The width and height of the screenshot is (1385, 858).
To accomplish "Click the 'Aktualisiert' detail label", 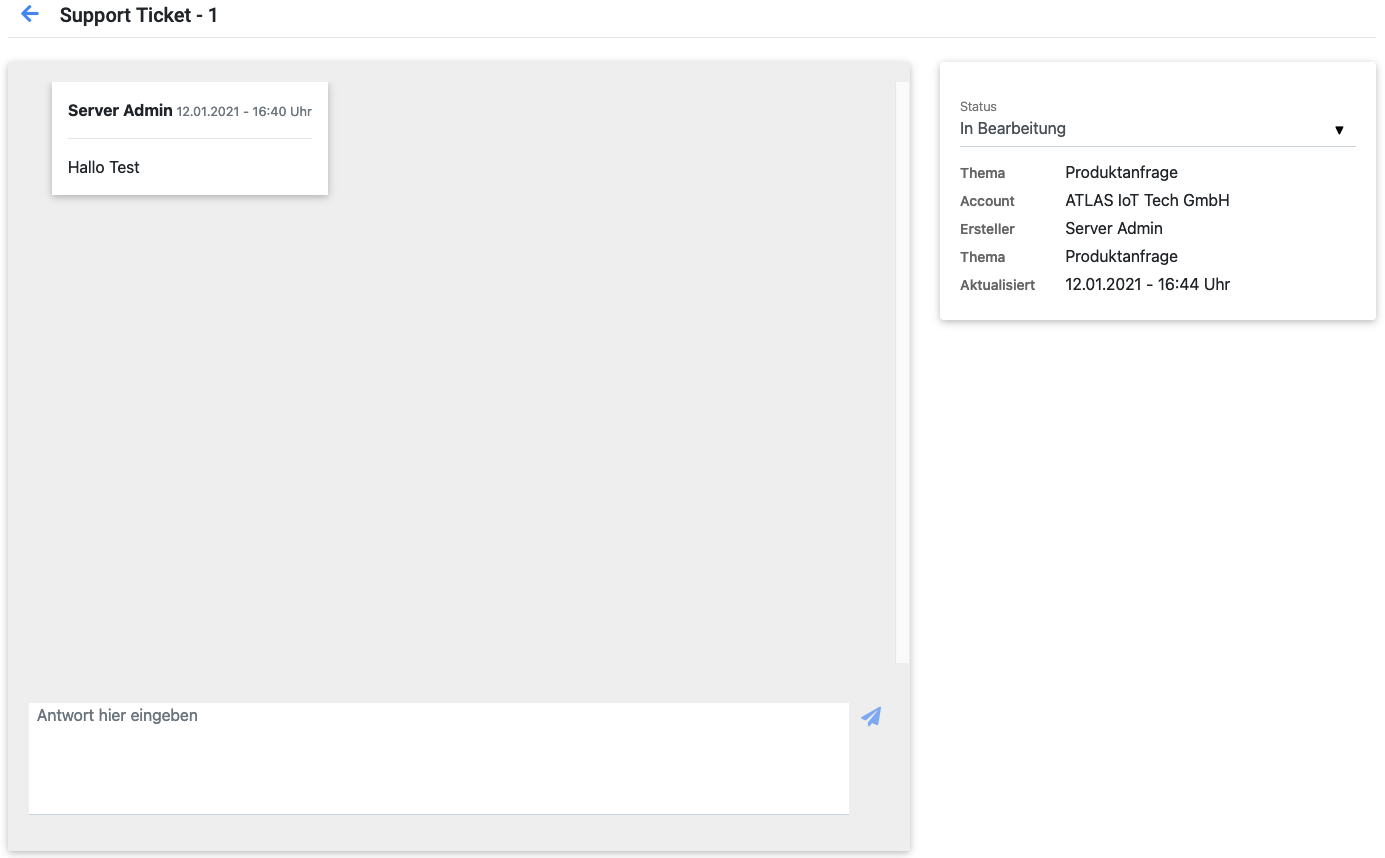I will coord(997,285).
